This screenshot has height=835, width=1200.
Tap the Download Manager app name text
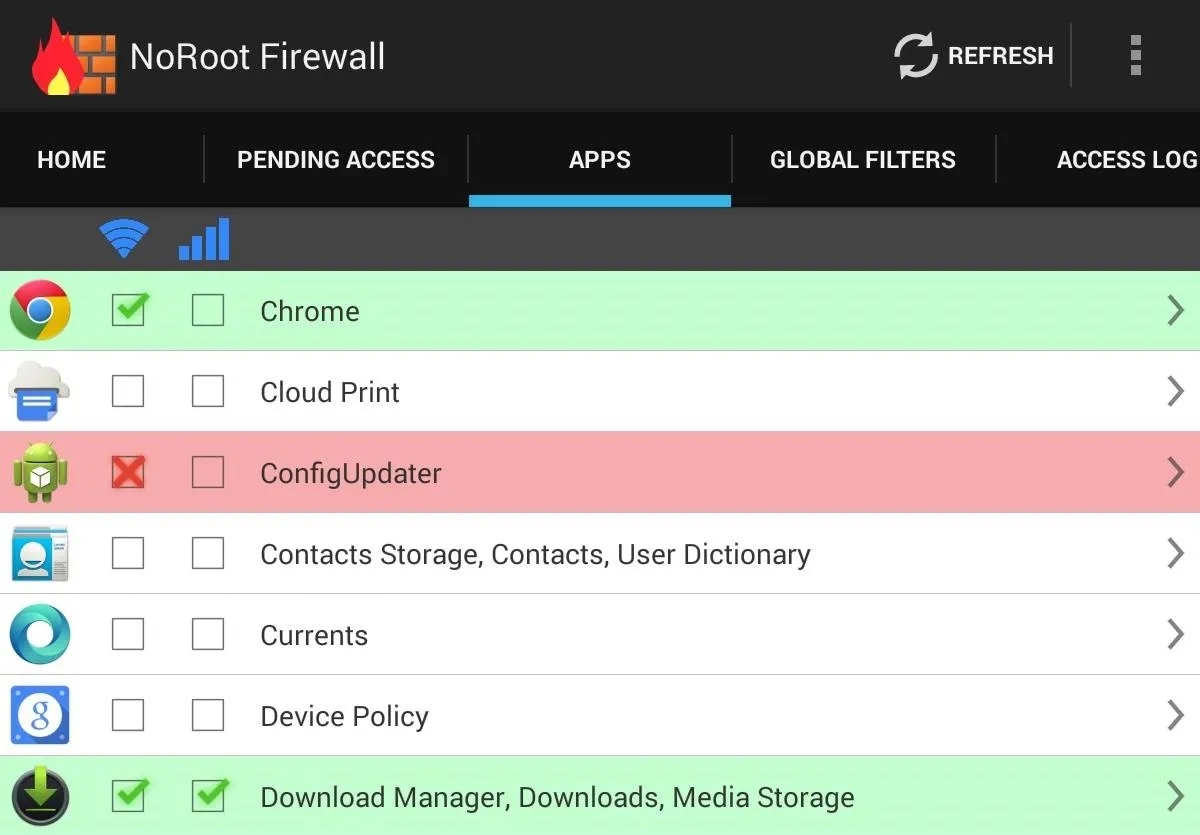click(557, 798)
